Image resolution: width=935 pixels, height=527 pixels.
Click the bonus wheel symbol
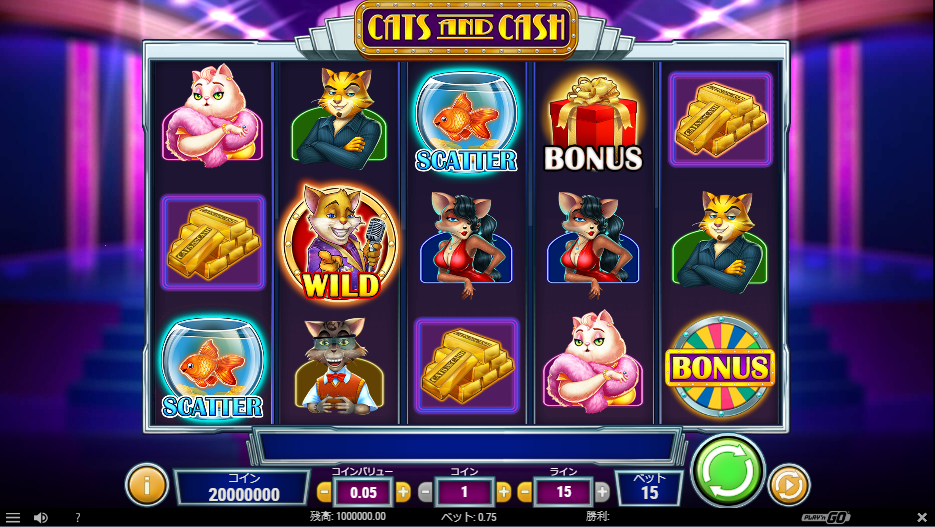click(x=720, y=366)
